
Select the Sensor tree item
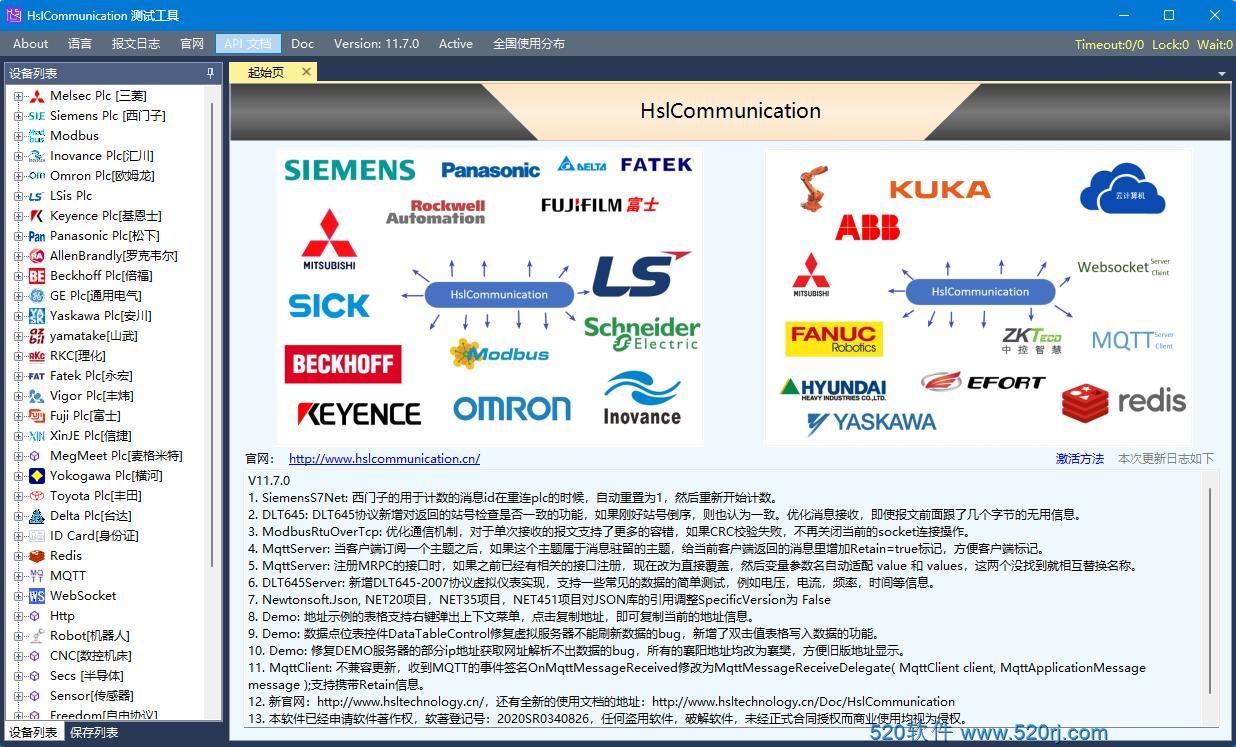pyautogui.click(x=92, y=696)
